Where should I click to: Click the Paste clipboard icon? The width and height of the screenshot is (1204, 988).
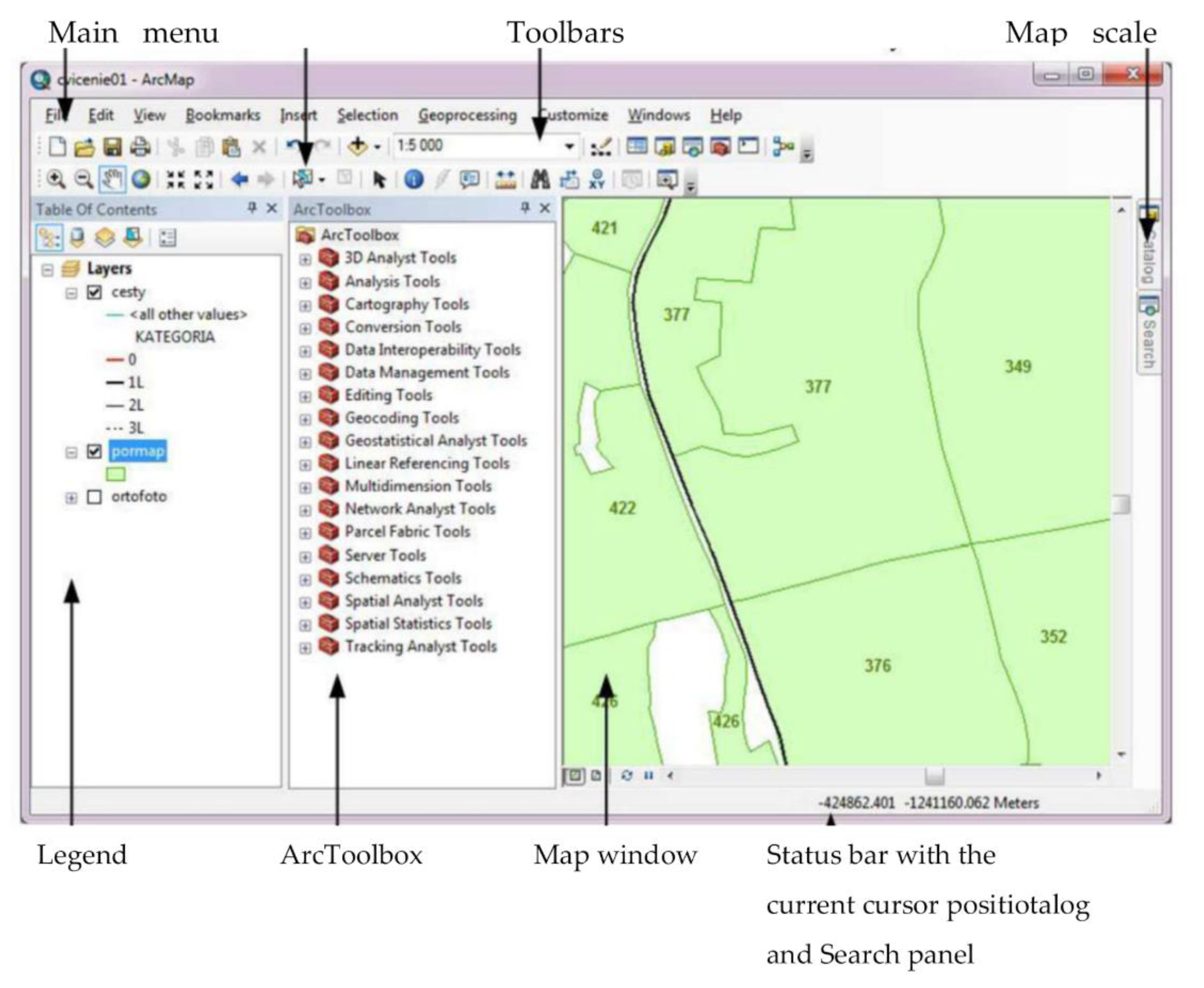coord(231,147)
